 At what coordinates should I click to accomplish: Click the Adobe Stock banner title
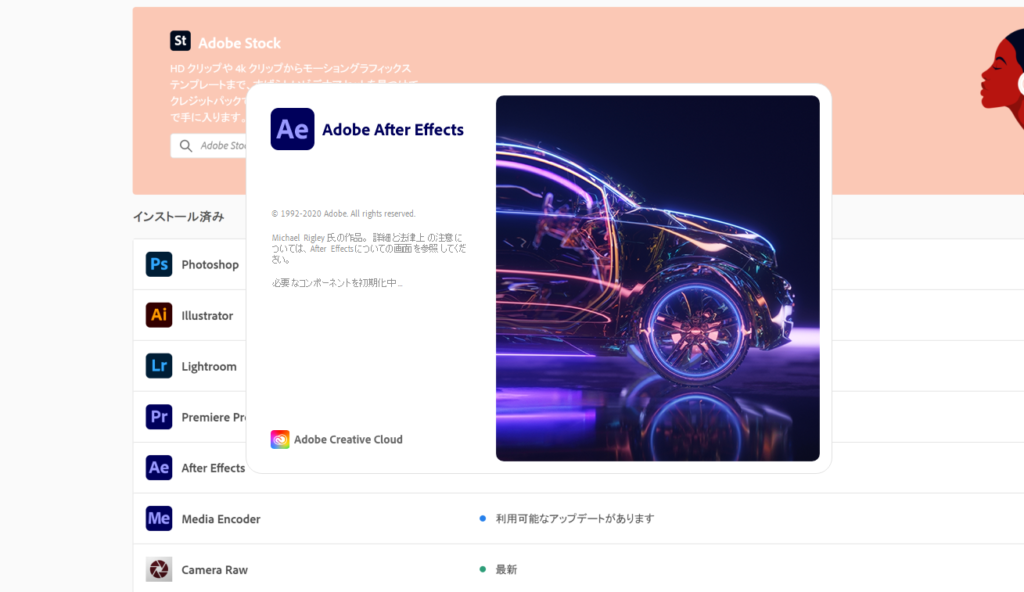(x=239, y=43)
